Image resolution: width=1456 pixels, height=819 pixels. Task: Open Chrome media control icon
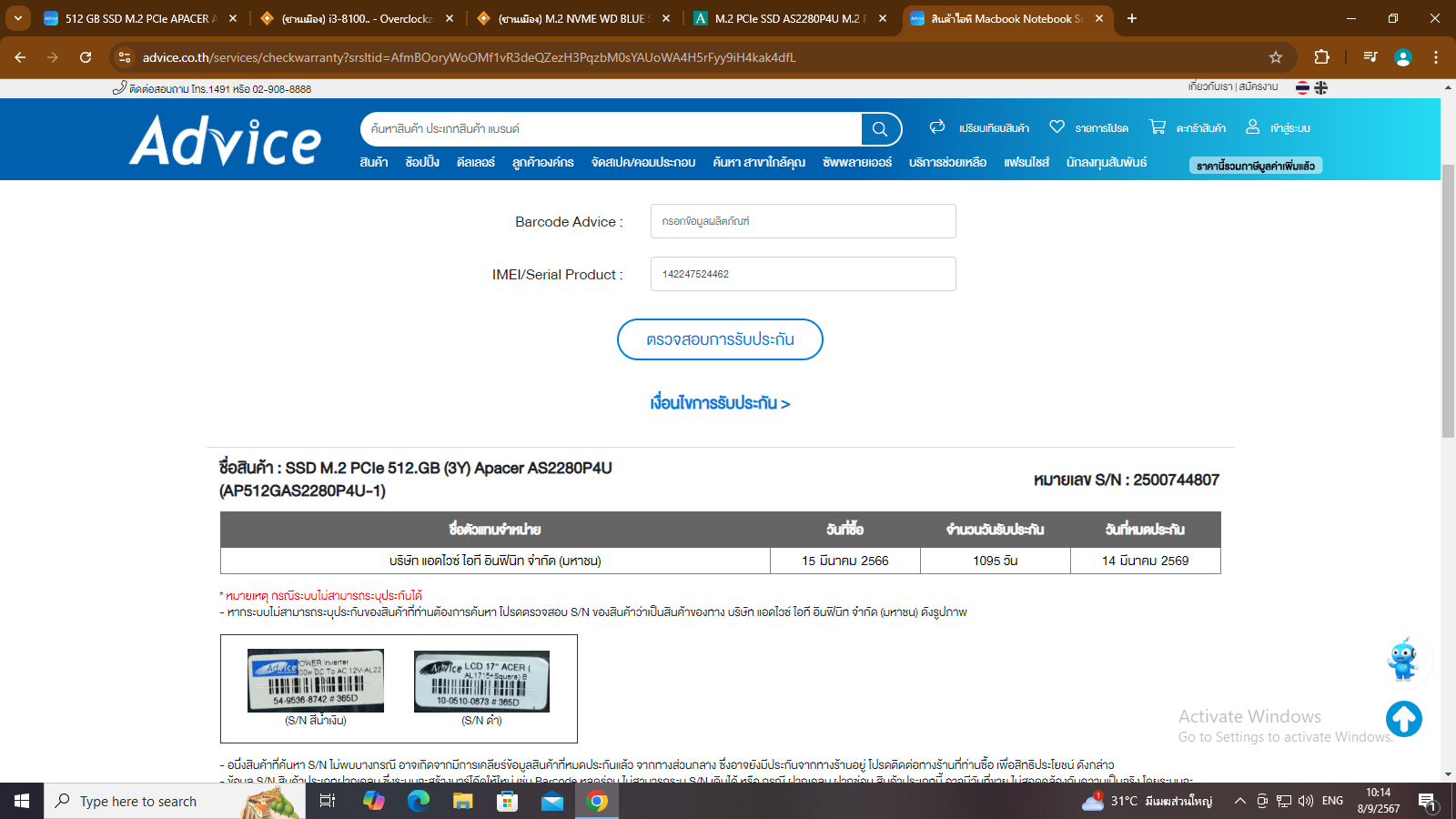[1370, 57]
